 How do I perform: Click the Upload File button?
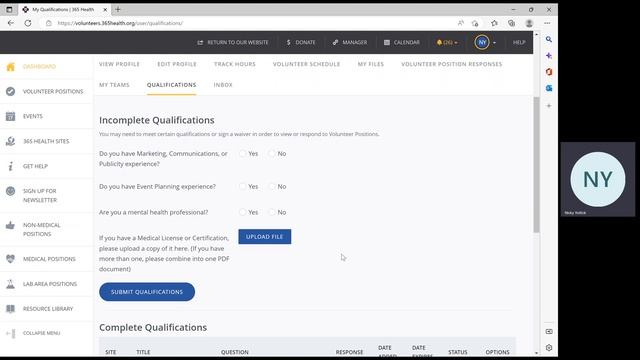coord(264,237)
